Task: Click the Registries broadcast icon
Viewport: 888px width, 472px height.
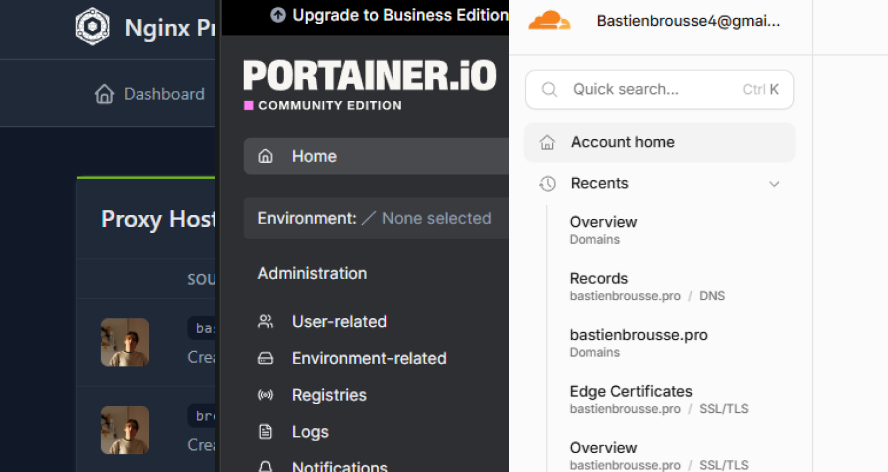Action: coord(266,395)
